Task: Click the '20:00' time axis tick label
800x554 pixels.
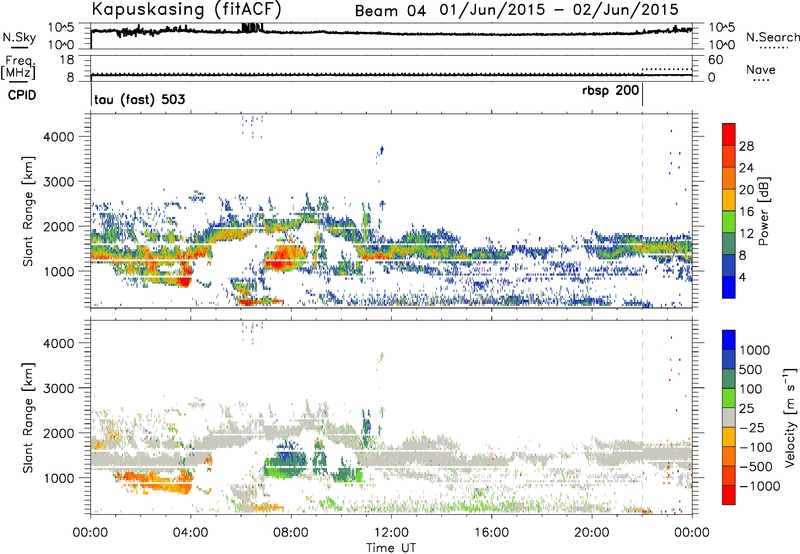Action: (x=592, y=533)
